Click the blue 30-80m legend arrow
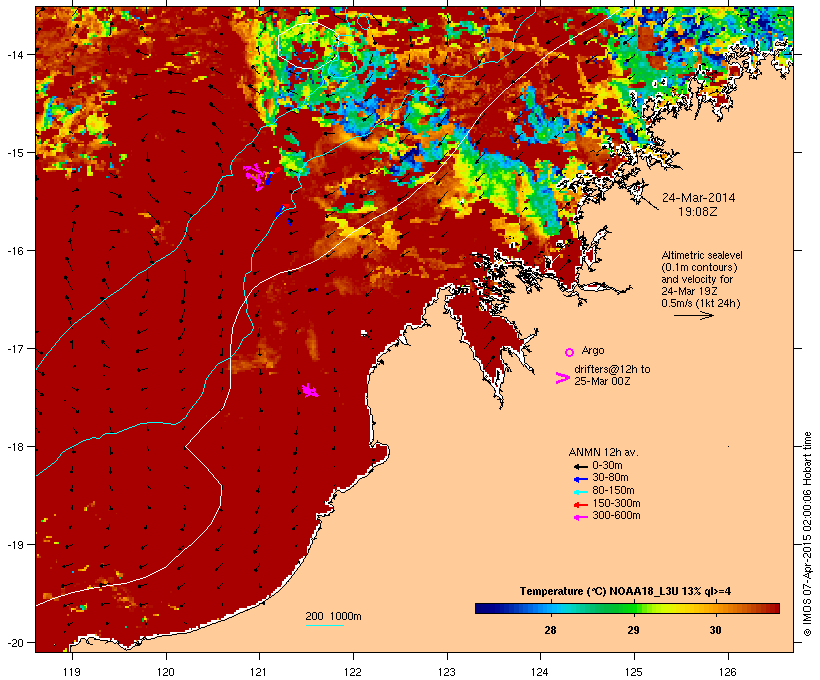The width and height of the screenshot is (820, 680). [x=580, y=479]
